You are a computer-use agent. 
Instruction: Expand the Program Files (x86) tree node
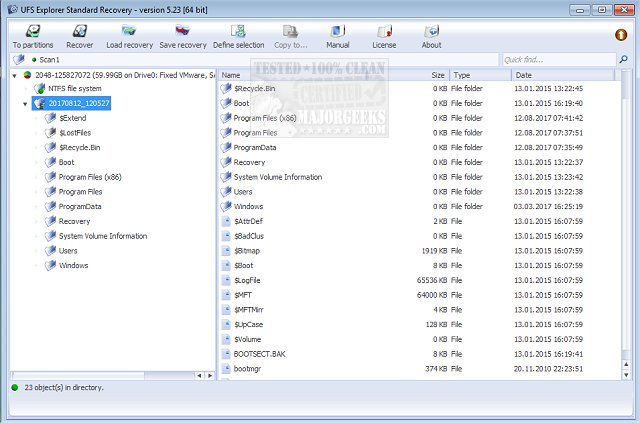(x=37, y=176)
